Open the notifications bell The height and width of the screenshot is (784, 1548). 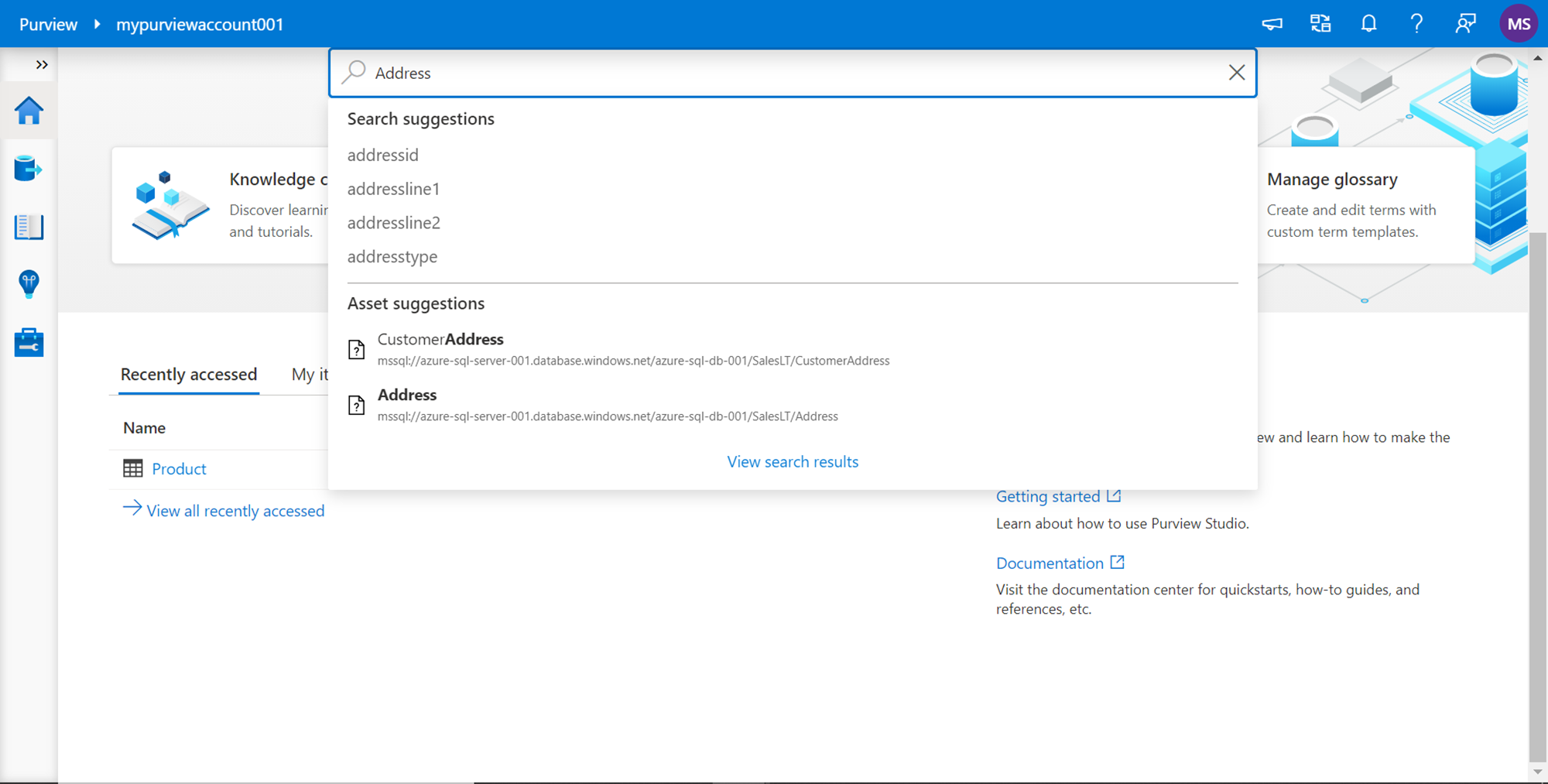click(x=1368, y=24)
